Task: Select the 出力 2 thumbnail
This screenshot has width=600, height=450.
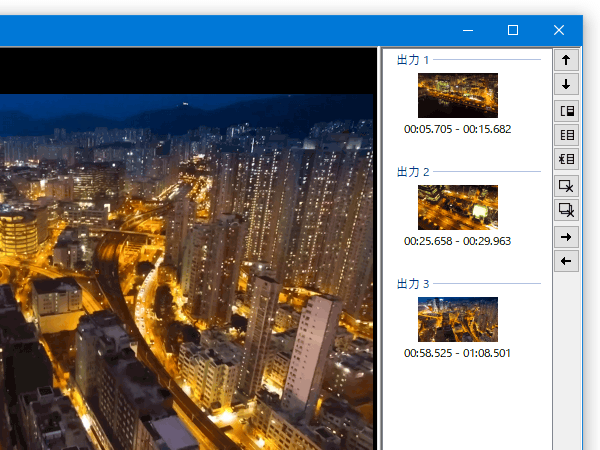Action: point(458,207)
